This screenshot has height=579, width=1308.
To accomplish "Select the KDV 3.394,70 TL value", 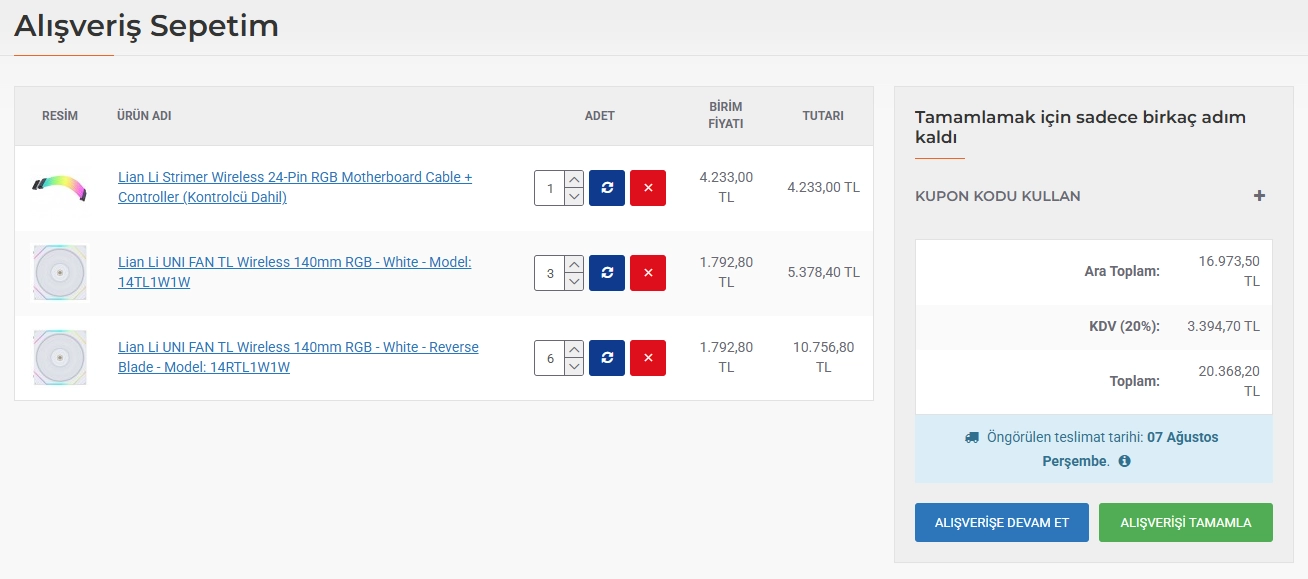I will 1223,326.
